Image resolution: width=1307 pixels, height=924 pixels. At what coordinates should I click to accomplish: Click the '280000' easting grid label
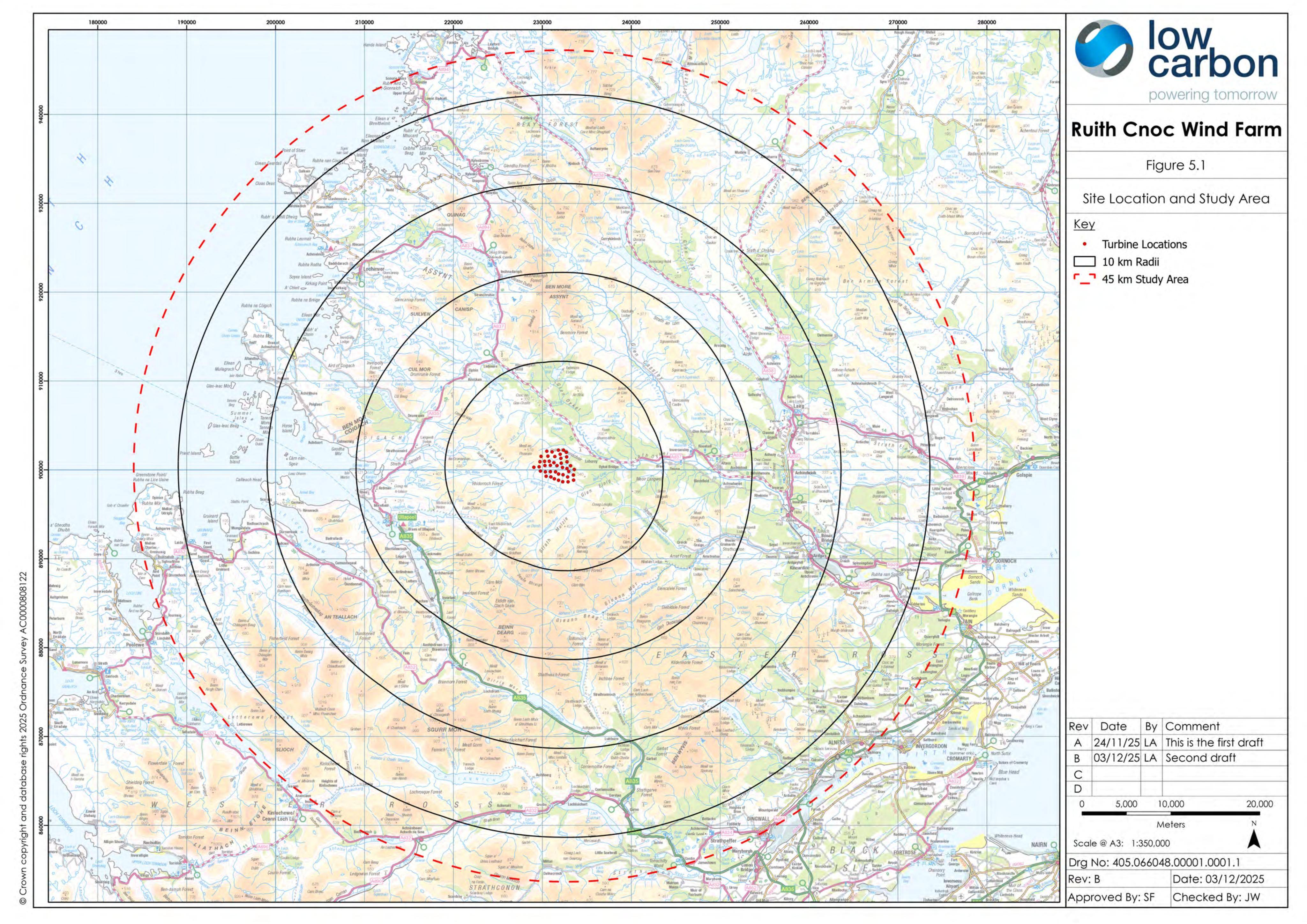[987, 22]
